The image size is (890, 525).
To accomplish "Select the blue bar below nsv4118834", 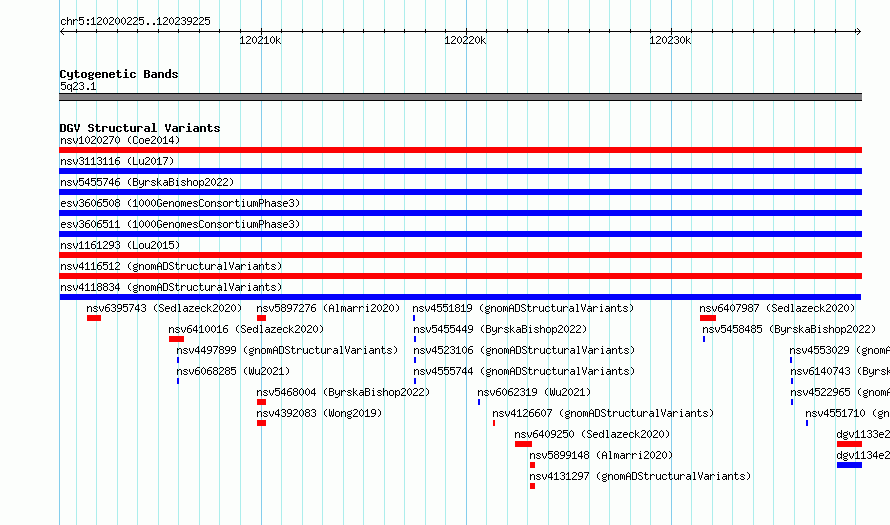I will coord(460,297).
